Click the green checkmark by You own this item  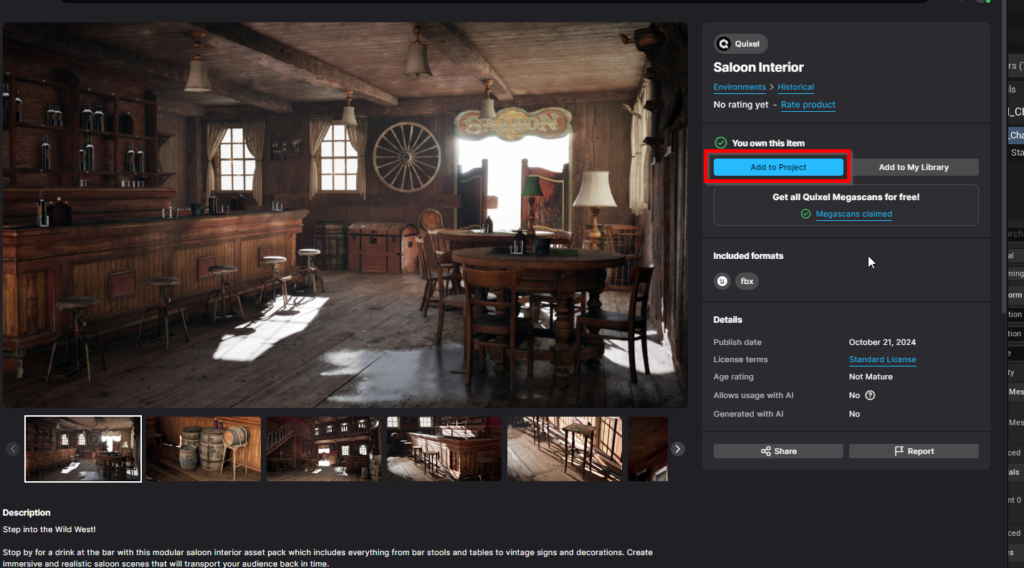coord(721,143)
